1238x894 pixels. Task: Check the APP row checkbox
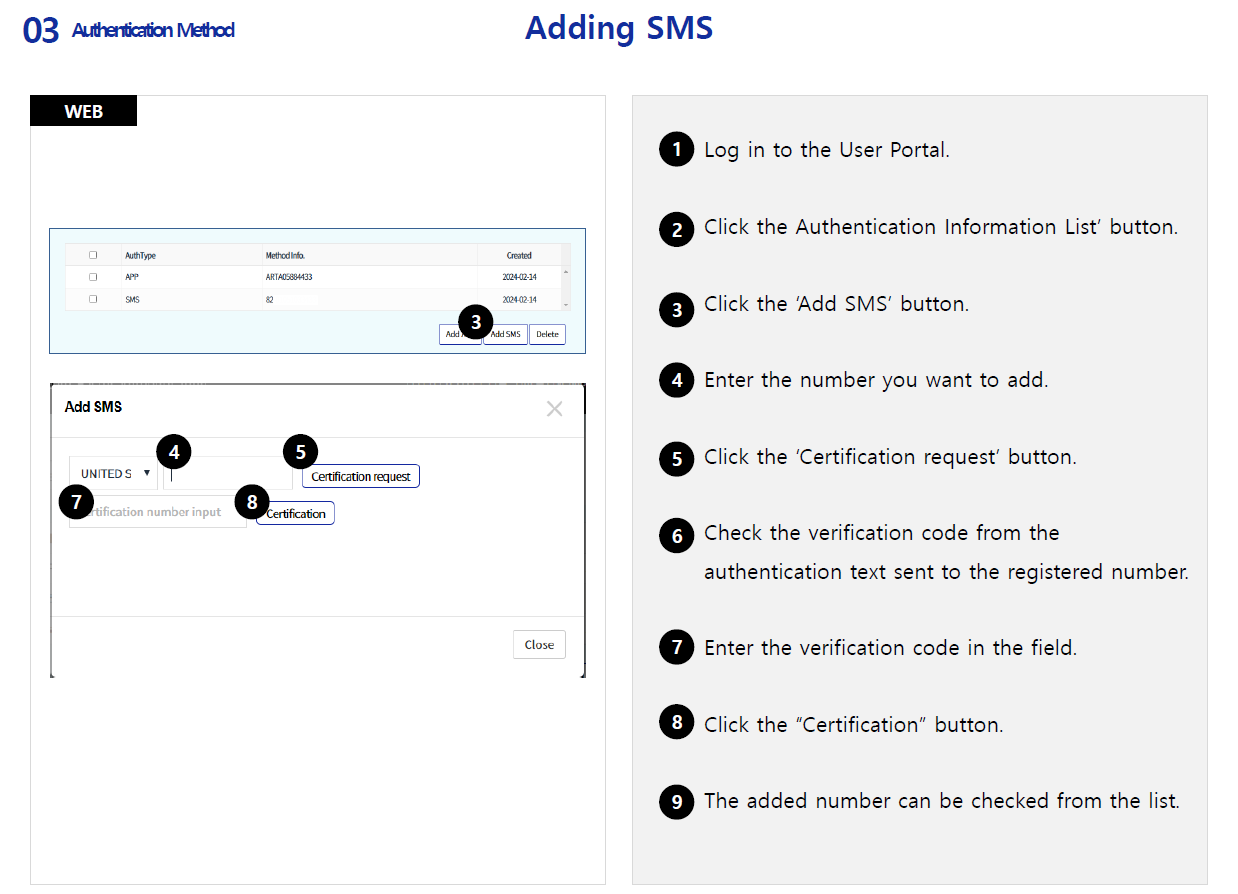(93, 277)
